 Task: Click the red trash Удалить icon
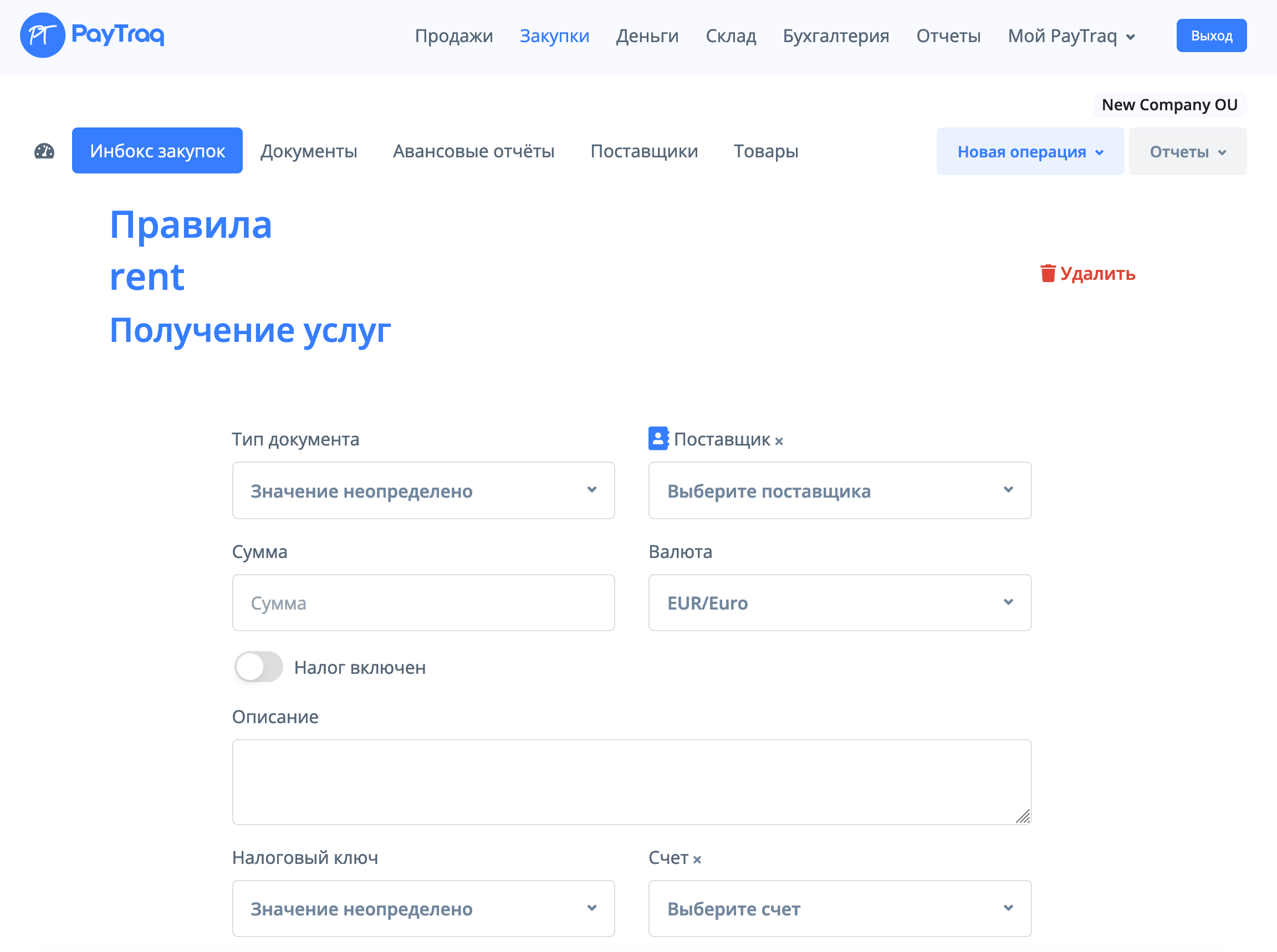pyautogui.click(x=1048, y=274)
